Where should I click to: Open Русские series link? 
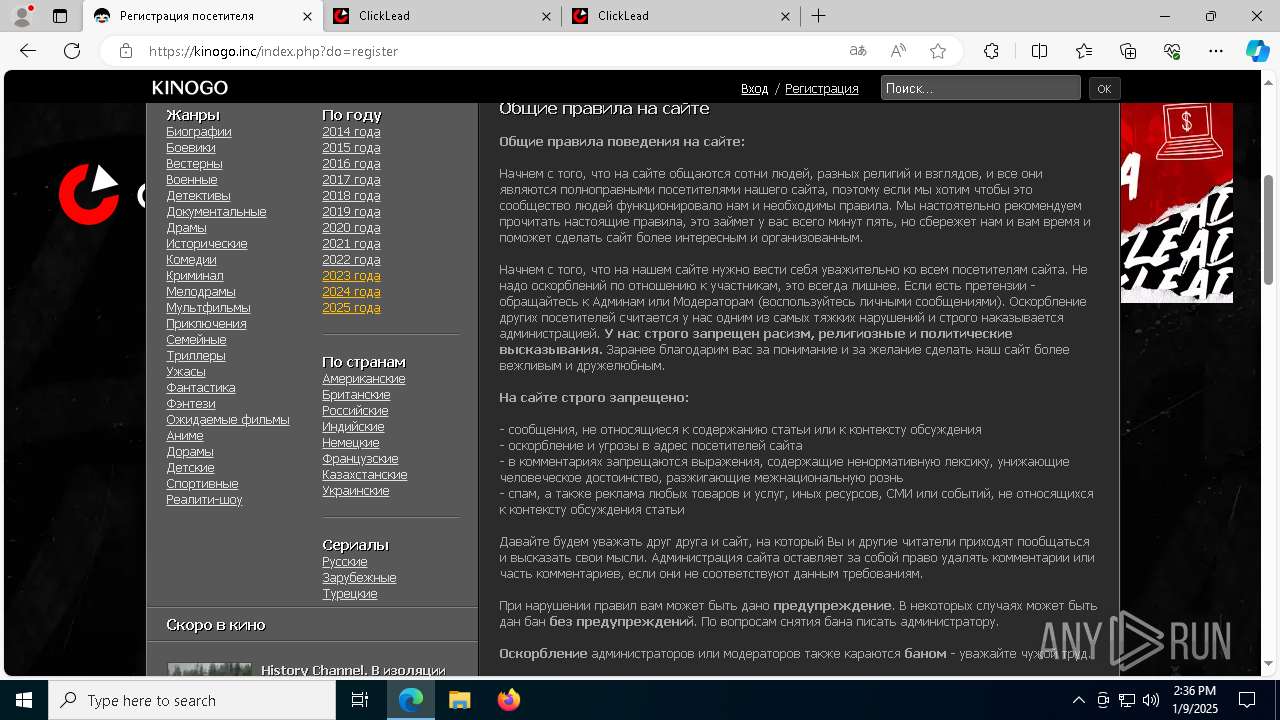345,561
